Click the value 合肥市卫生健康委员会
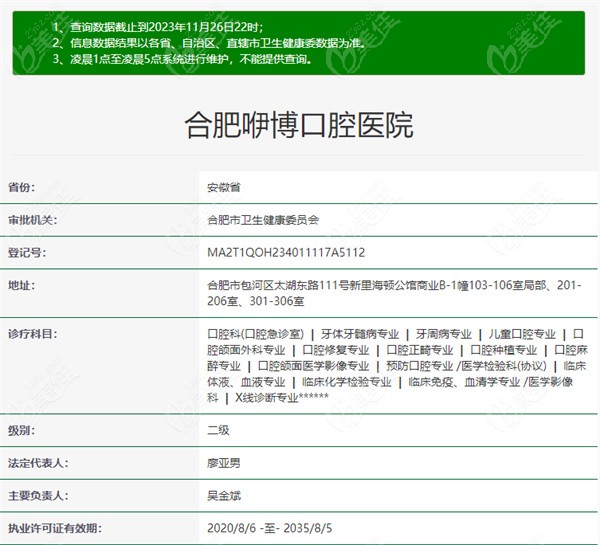The image size is (600, 545). [262, 219]
